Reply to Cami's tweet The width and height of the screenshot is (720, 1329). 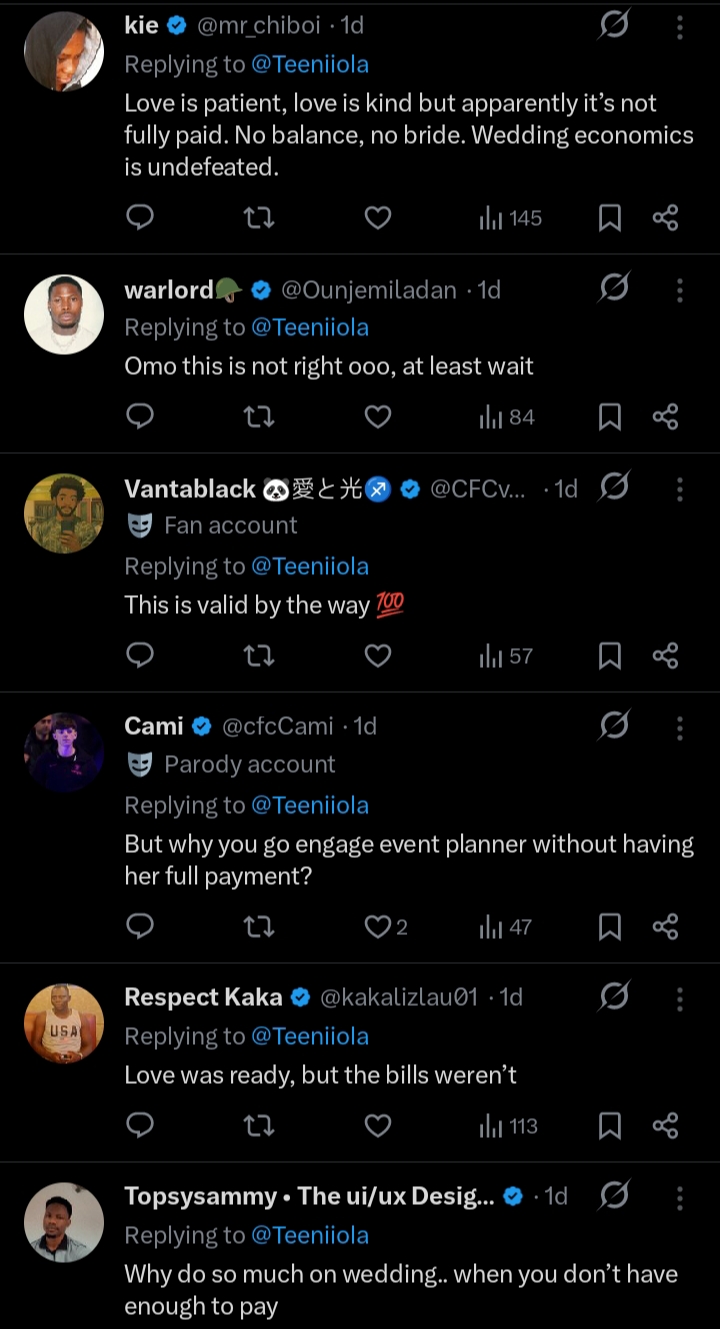[x=141, y=927]
